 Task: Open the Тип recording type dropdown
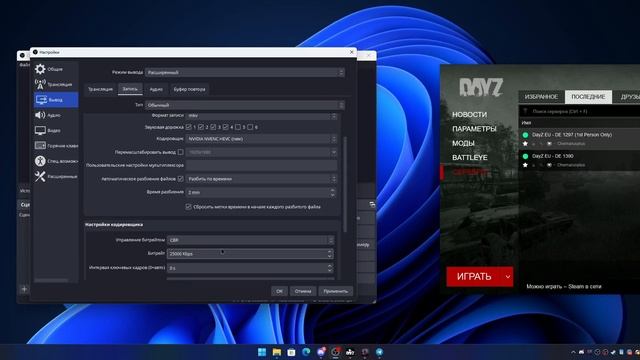tap(245, 105)
